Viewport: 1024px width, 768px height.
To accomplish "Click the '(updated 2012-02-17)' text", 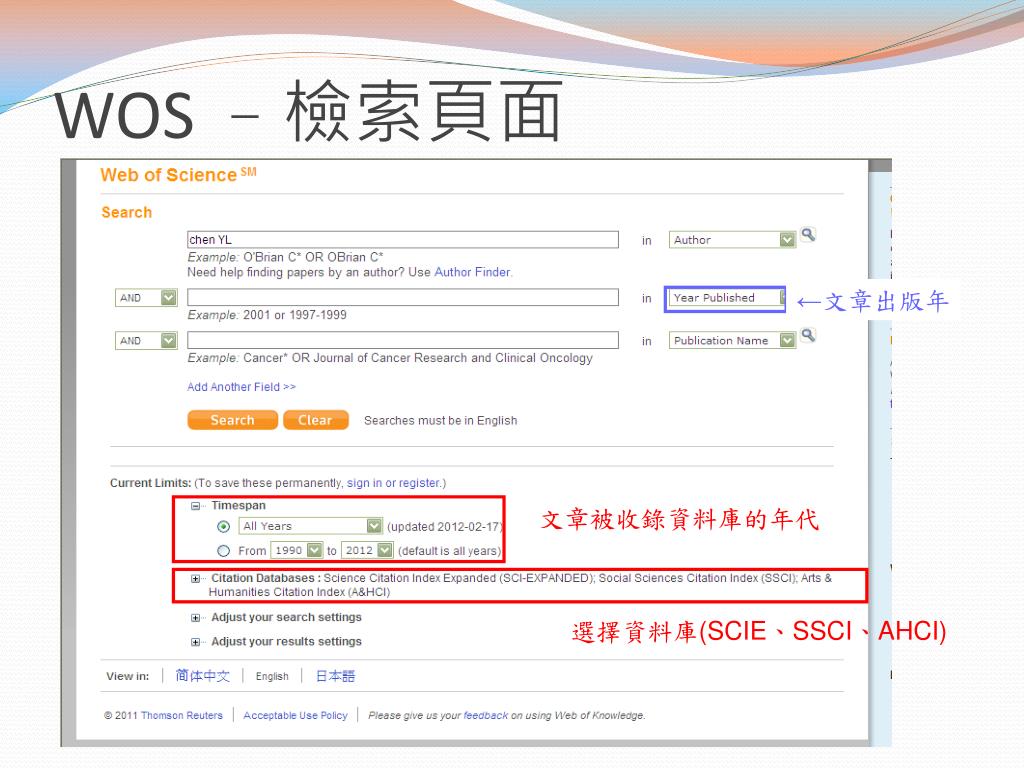I will pyautogui.click(x=445, y=526).
